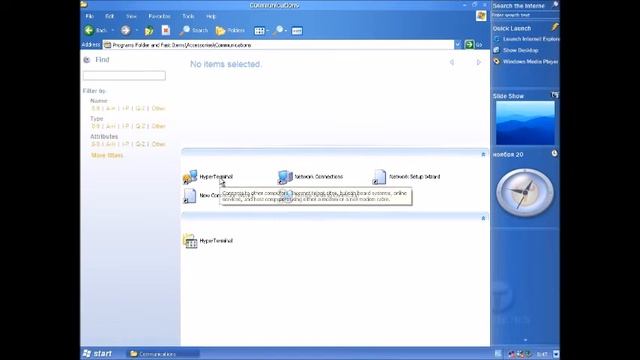Expand the sidebar bottom down-arrow
Viewport: 640px width, 360px height.
[525, 340]
